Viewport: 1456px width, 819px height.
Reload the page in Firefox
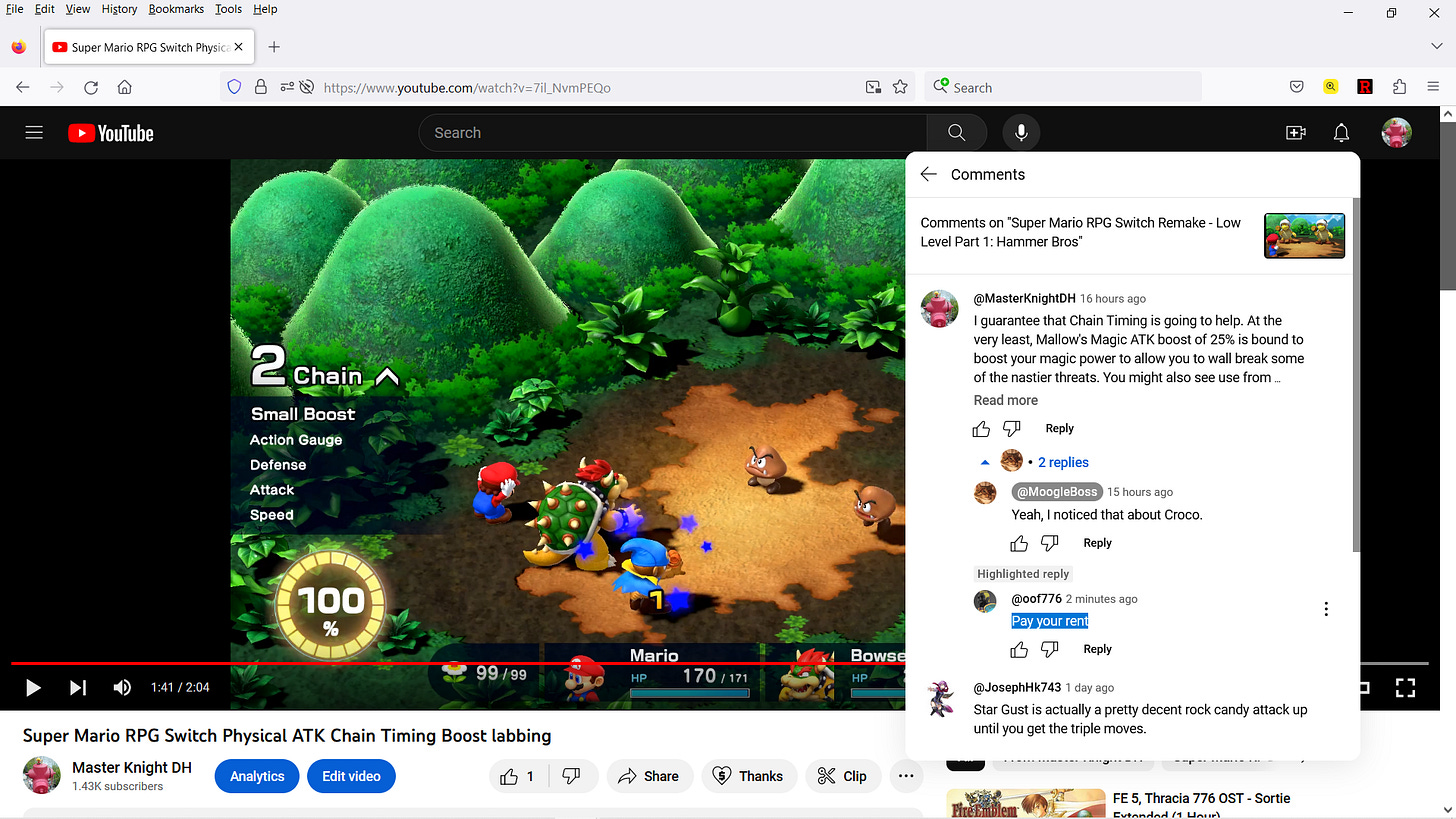pos(91,87)
